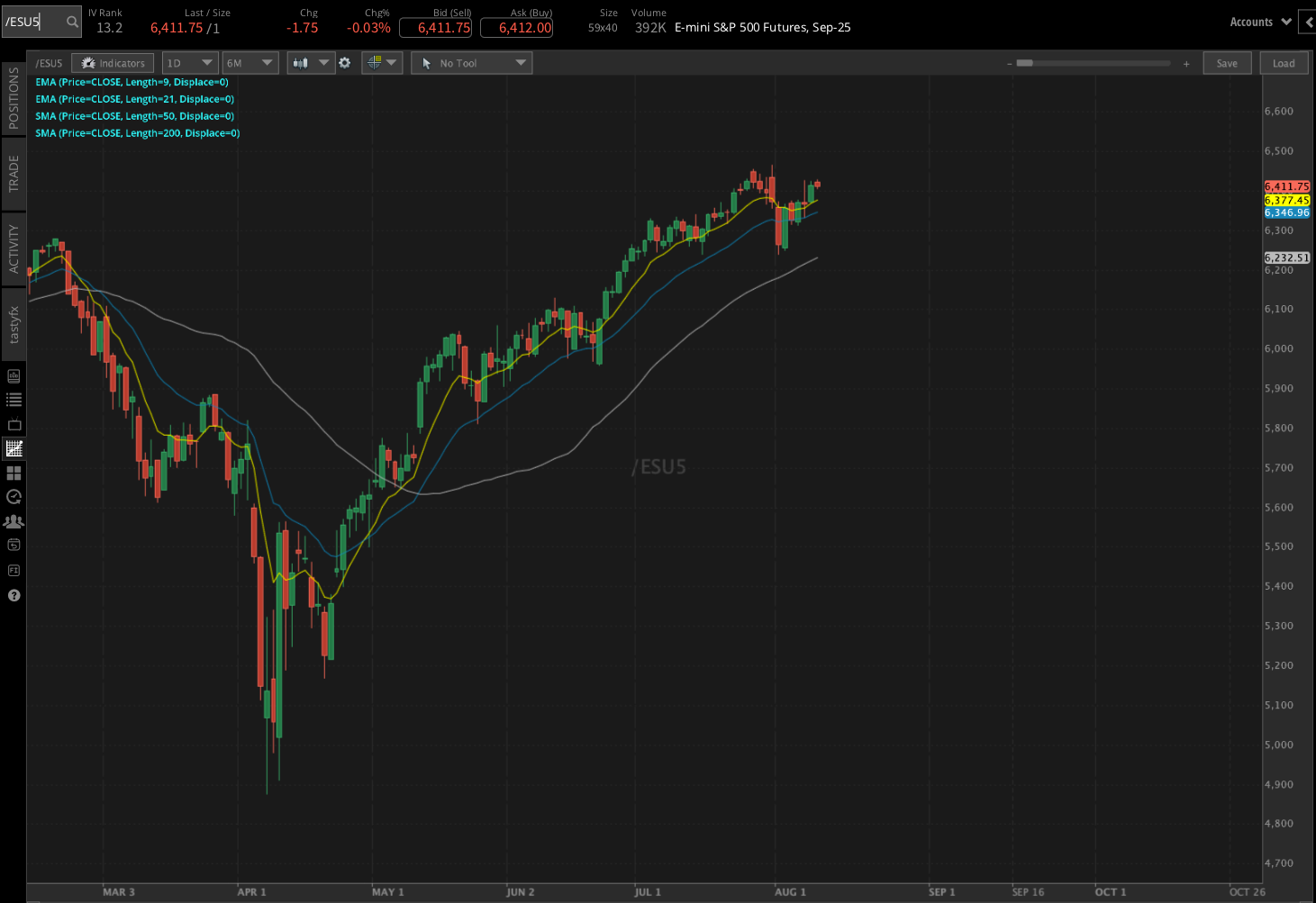
Task: Click the Save button
Action: 1227,63
